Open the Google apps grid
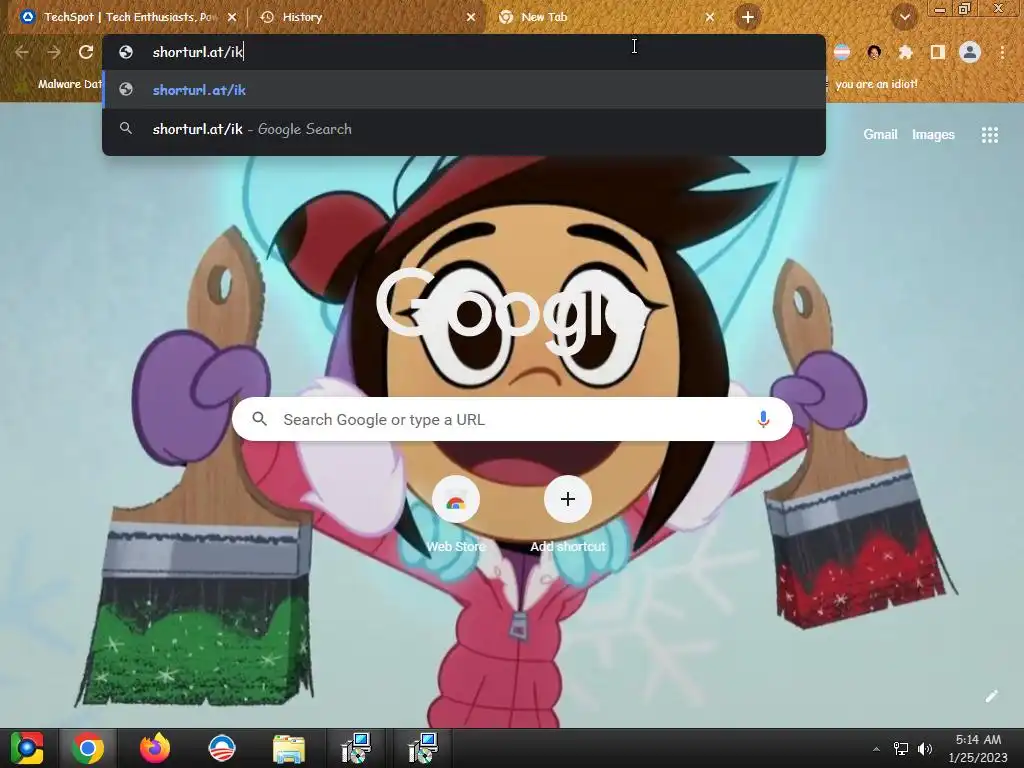The width and height of the screenshot is (1024, 768). (990, 135)
